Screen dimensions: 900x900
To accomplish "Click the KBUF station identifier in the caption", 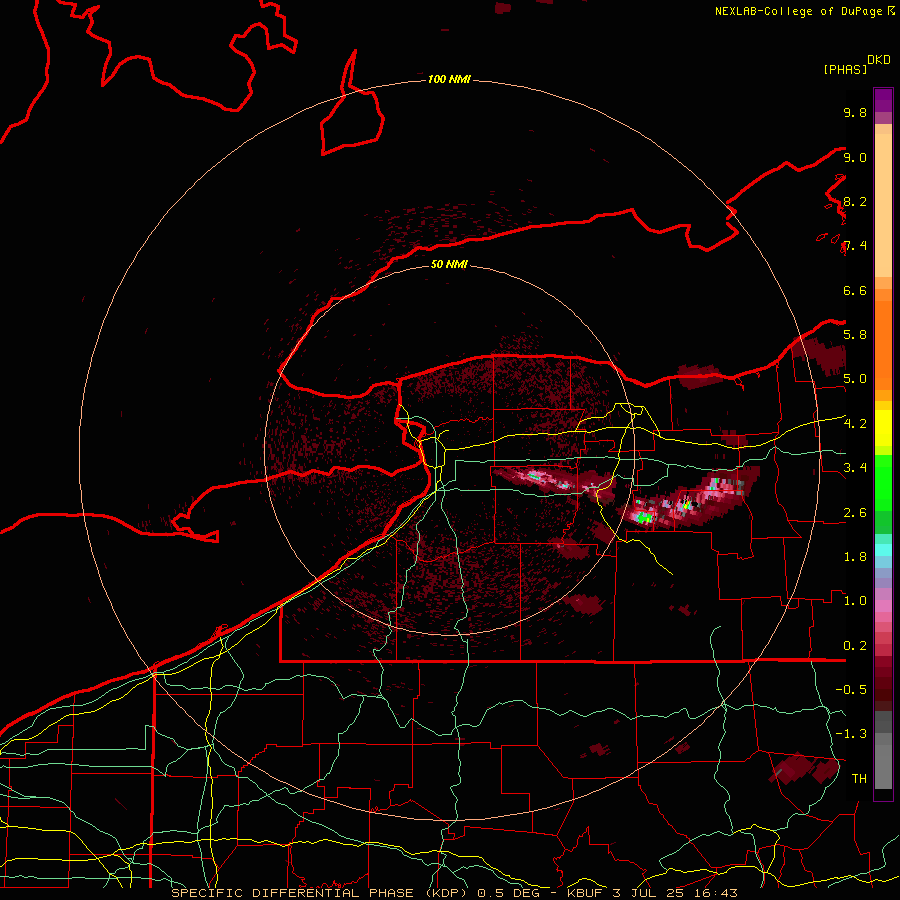I will pyautogui.click(x=585, y=893).
